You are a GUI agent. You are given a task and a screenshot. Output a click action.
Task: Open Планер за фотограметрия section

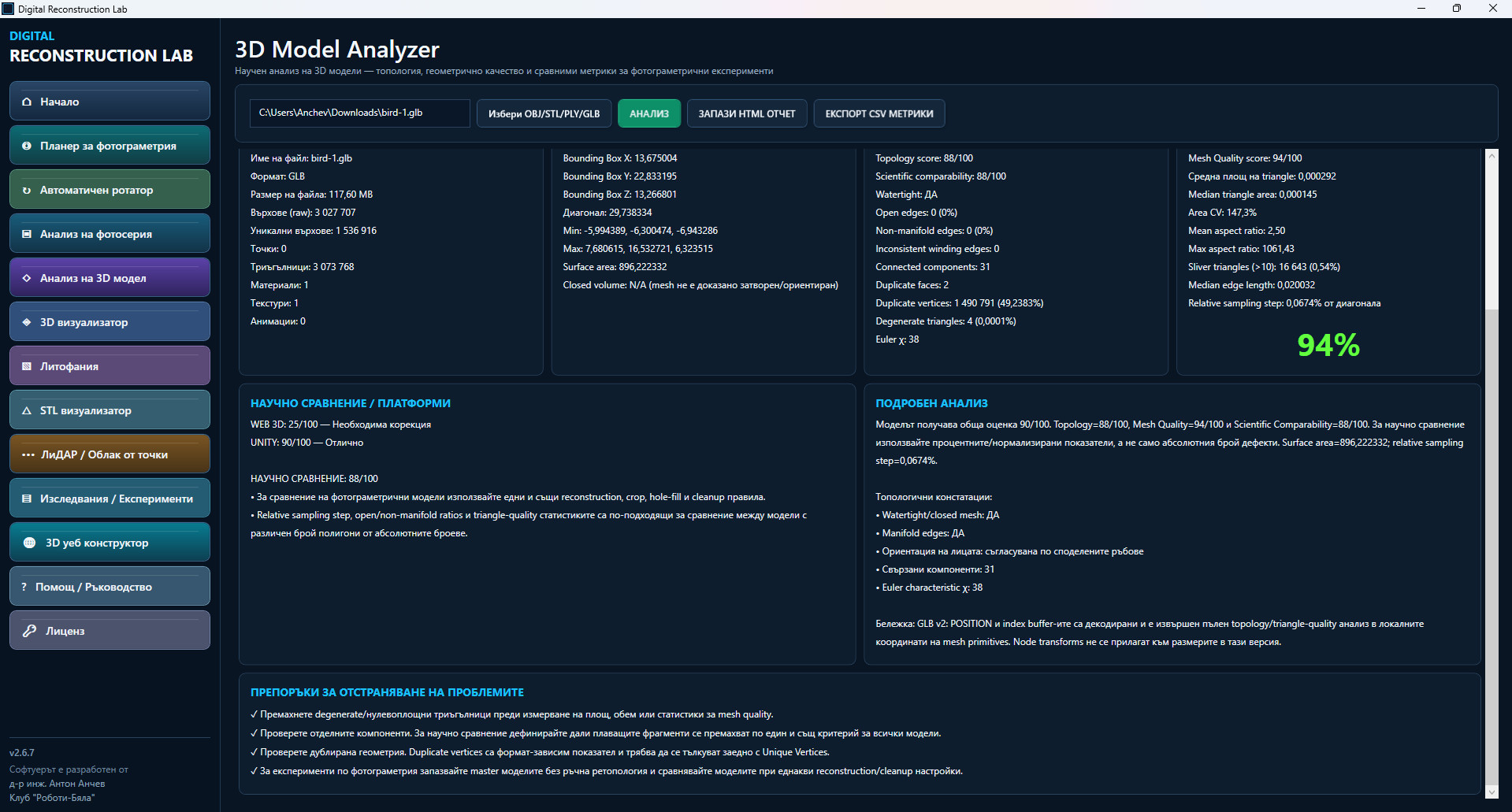tap(110, 146)
